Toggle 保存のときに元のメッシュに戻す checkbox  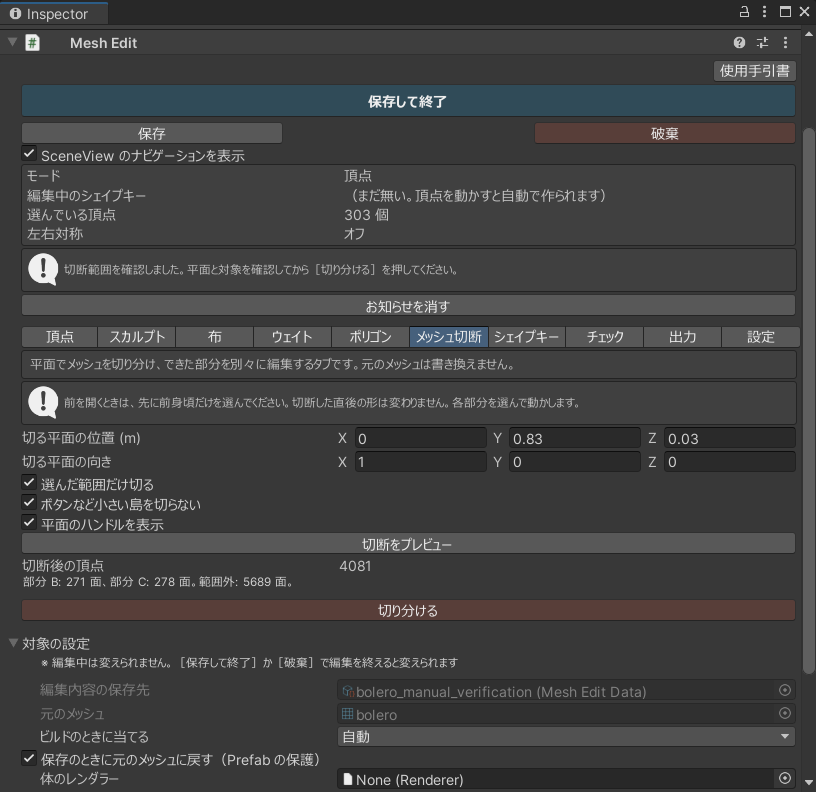click(29, 758)
